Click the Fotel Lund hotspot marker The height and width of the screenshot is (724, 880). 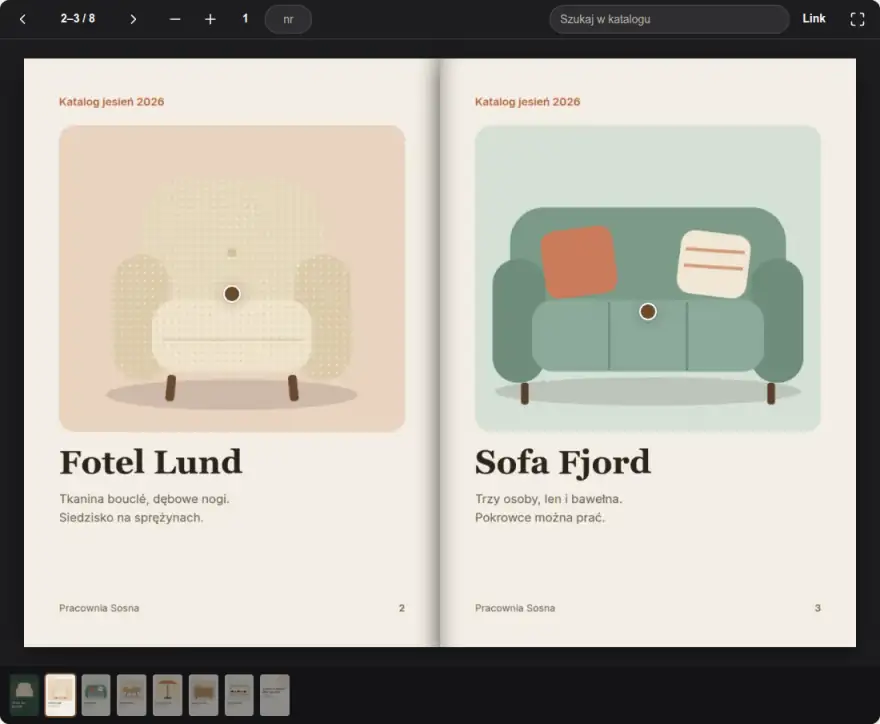pos(232,294)
